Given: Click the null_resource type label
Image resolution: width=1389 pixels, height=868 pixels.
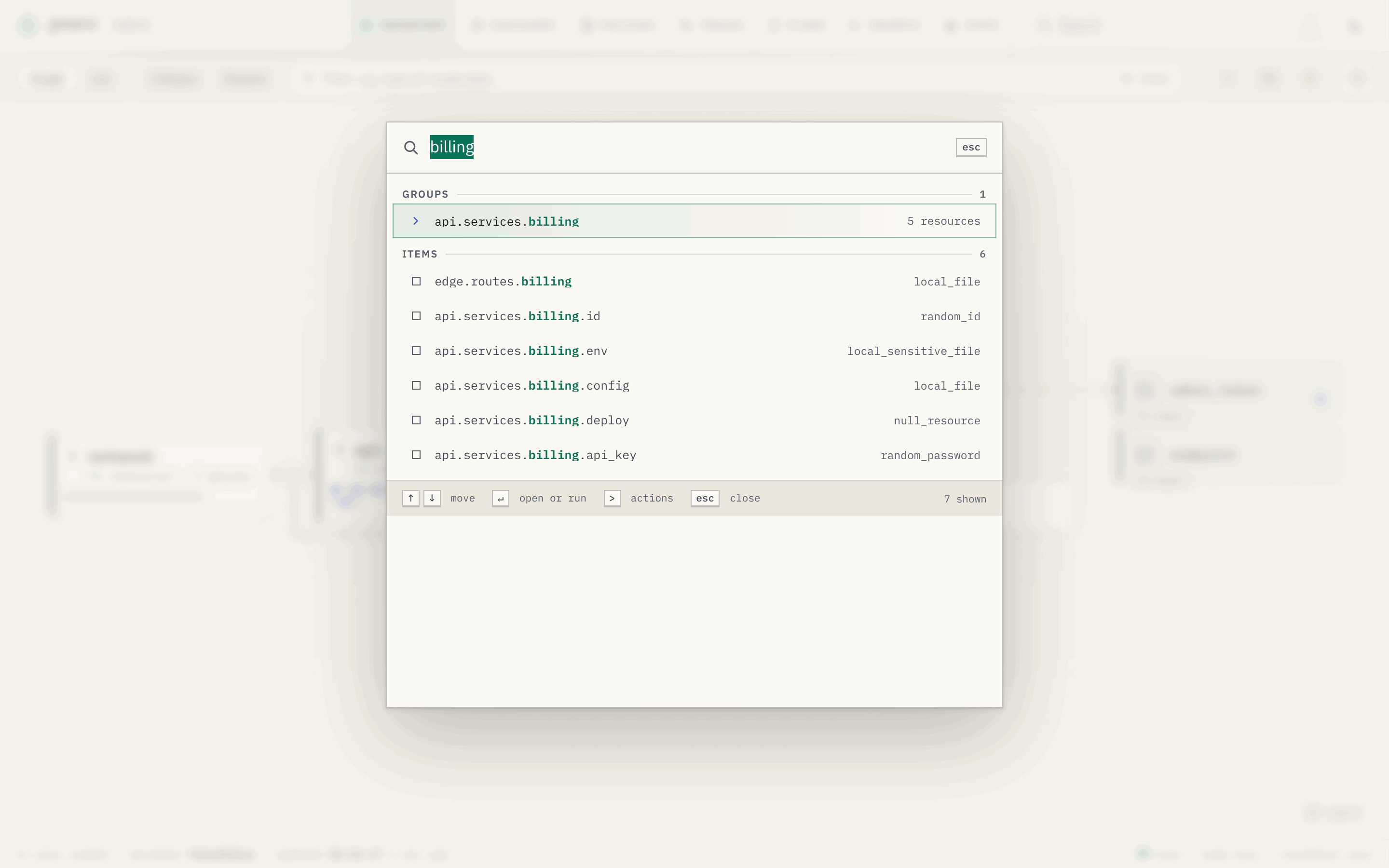Looking at the screenshot, I should pos(937,421).
